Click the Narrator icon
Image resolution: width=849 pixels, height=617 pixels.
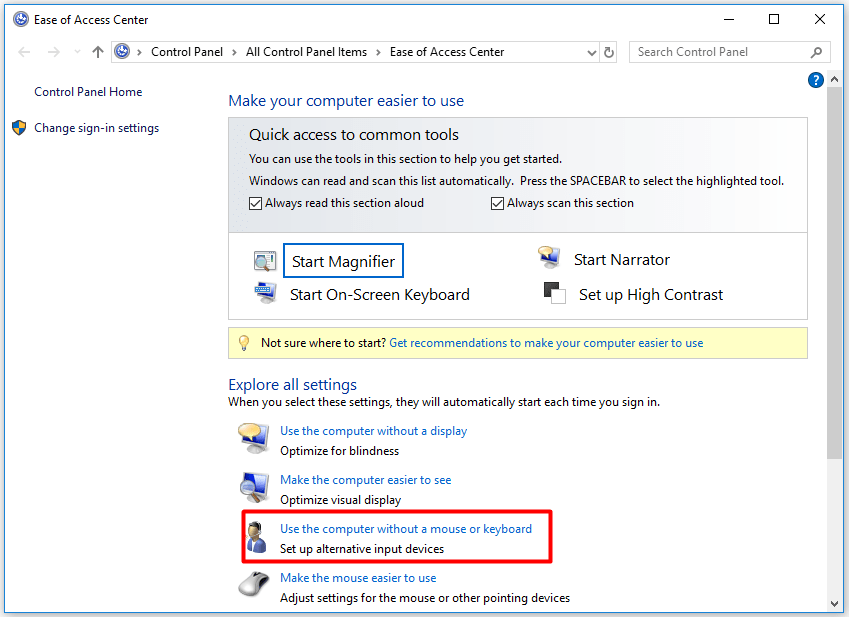[x=549, y=257]
